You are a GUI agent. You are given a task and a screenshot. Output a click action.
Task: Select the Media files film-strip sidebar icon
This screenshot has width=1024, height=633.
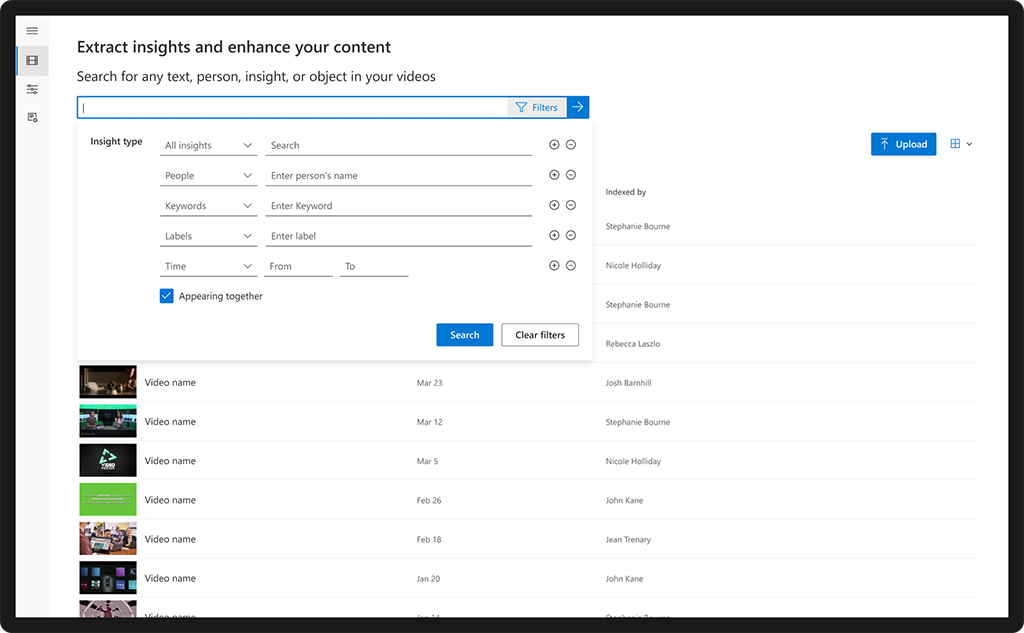tap(32, 60)
